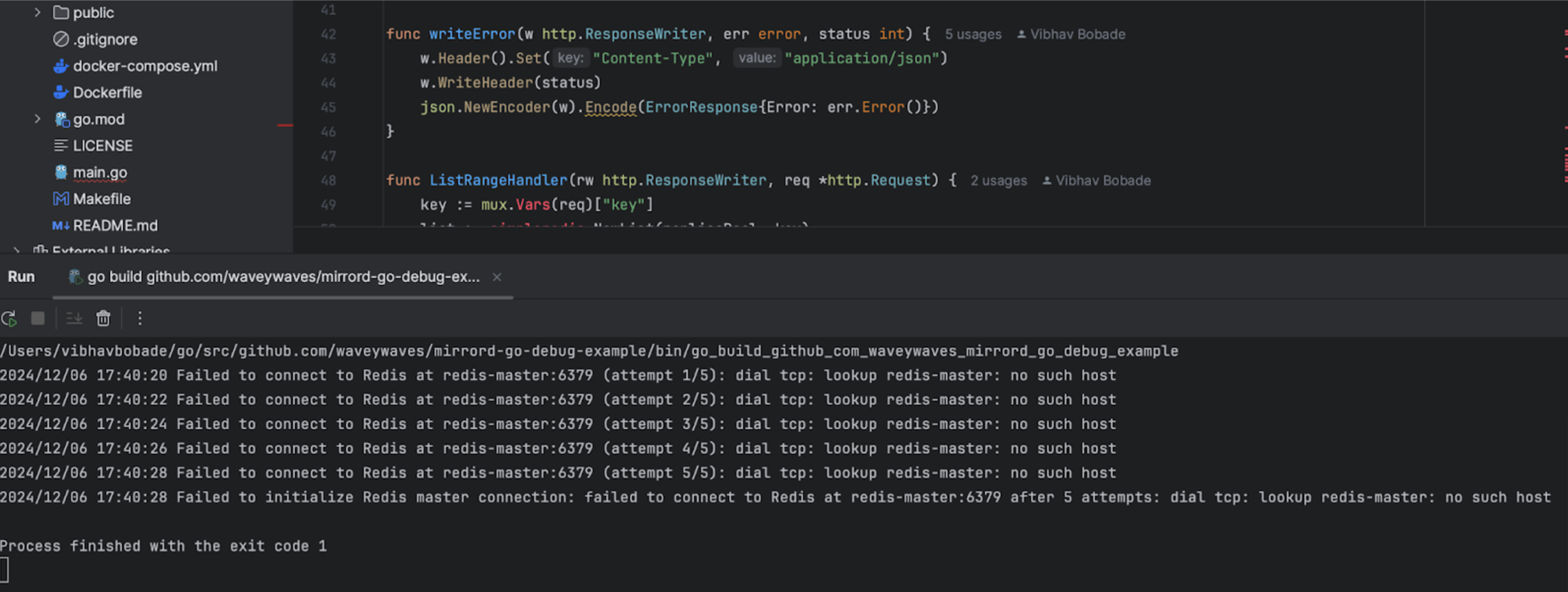Click the Scroll to End icon
The height and width of the screenshot is (592, 1568).
click(x=74, y=319)
